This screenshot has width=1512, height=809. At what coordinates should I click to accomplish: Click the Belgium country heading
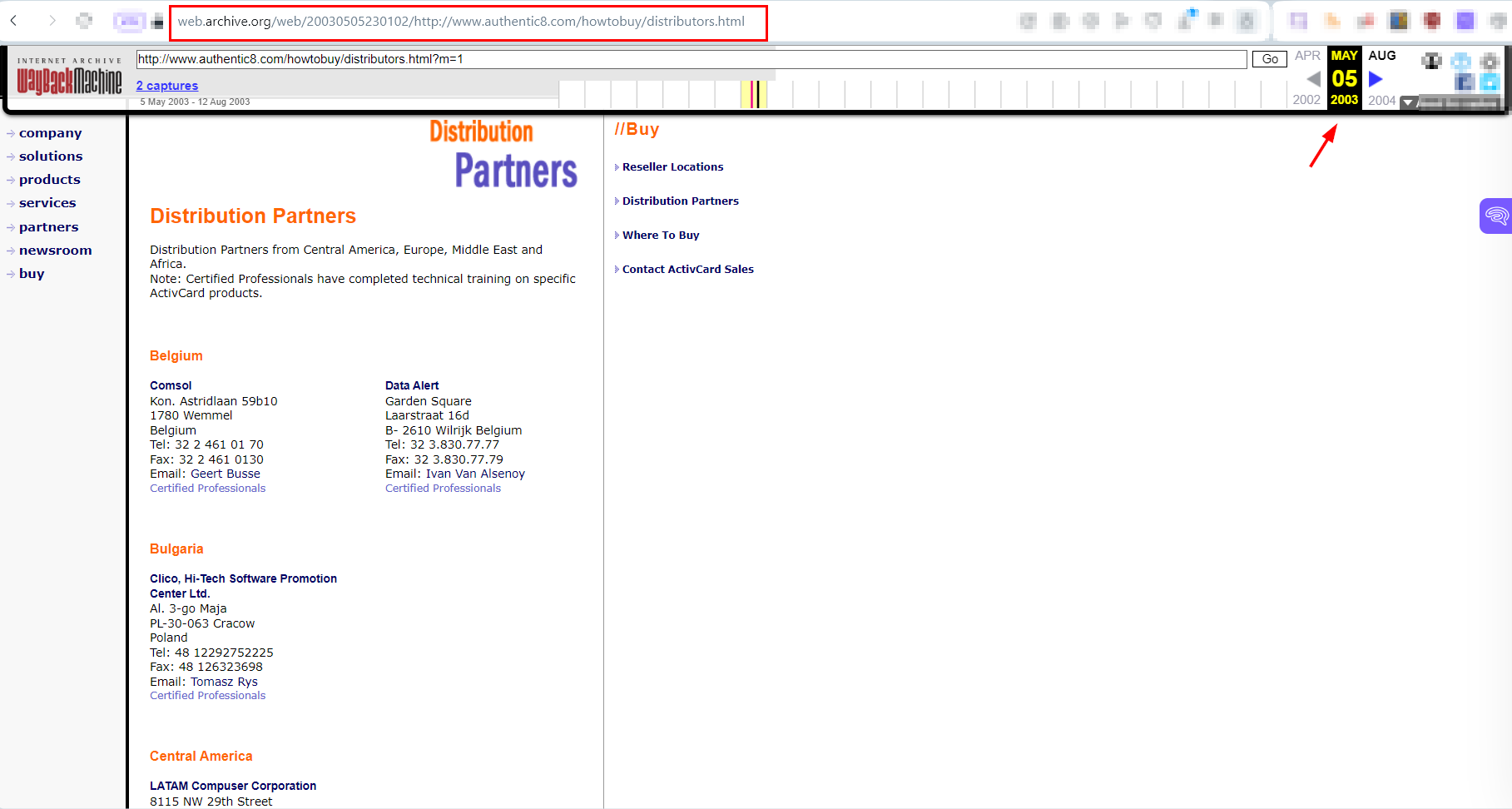176,356
